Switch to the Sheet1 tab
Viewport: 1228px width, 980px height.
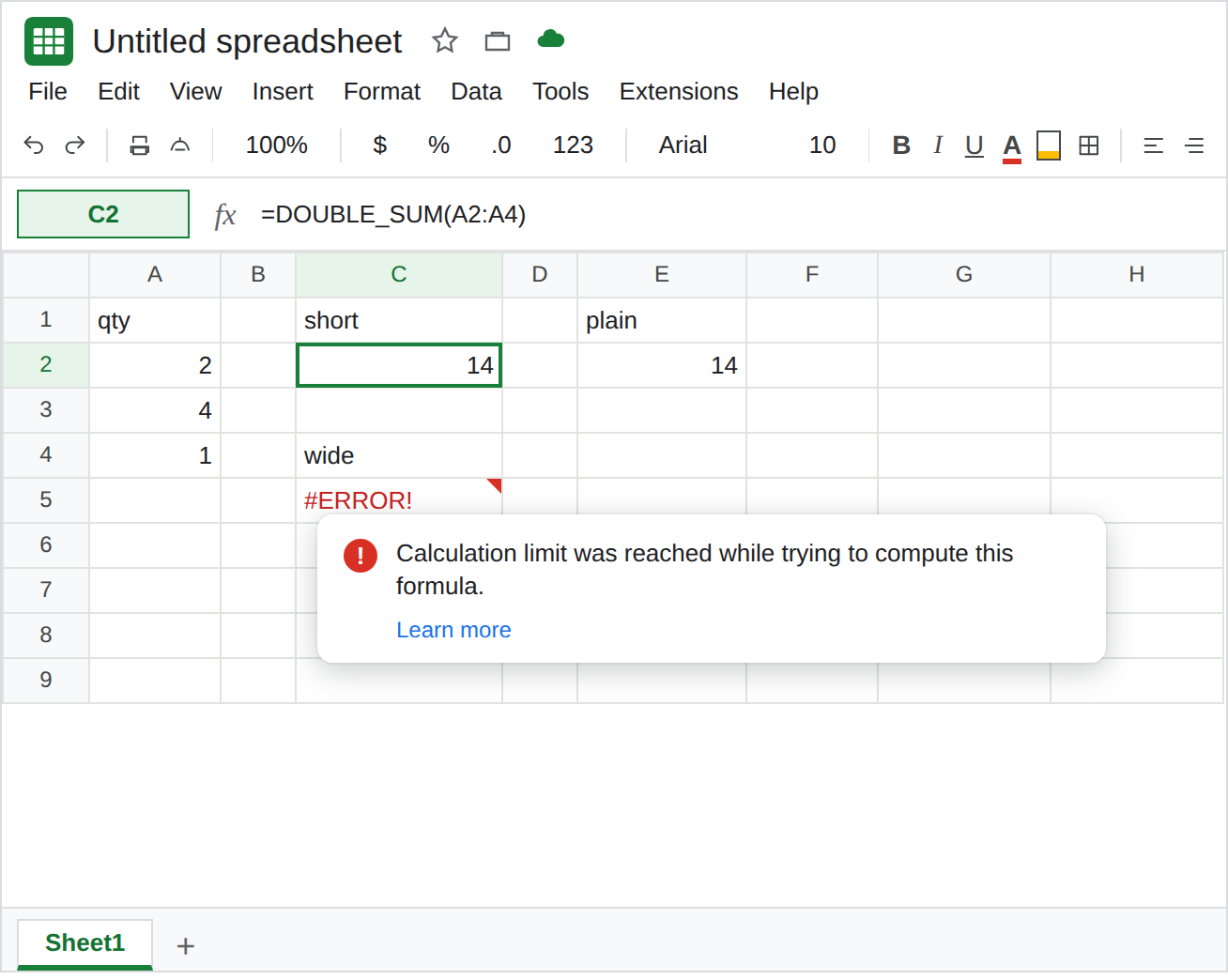tap(84, 943)
